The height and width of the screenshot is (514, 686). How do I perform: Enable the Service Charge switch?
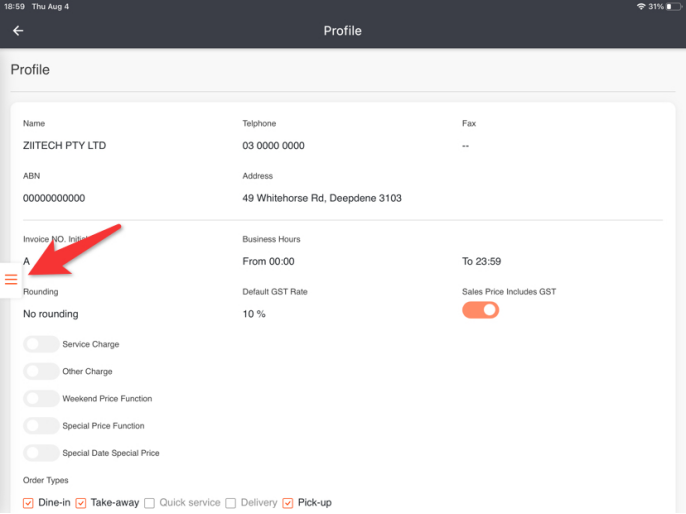click(x=41, y=344)
